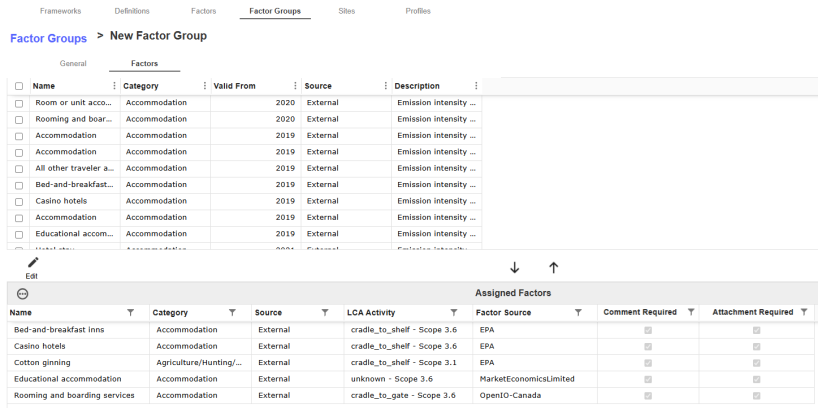Select the Room or unit accommodation checkbox
Screen dimensions: 818x408
[19, 103]
